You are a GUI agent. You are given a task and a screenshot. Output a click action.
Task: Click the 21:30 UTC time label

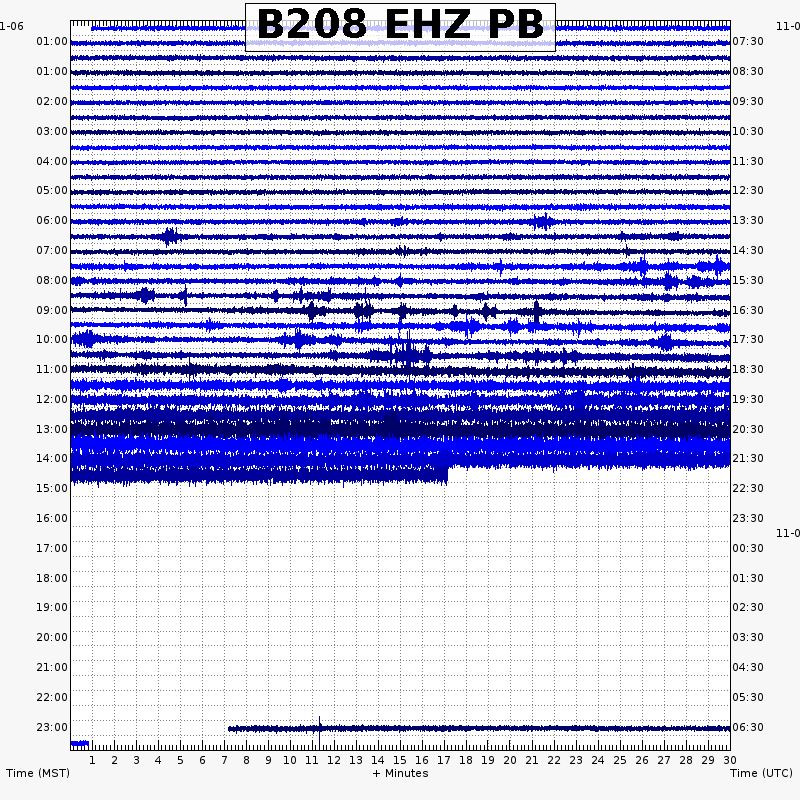point(748,458)
